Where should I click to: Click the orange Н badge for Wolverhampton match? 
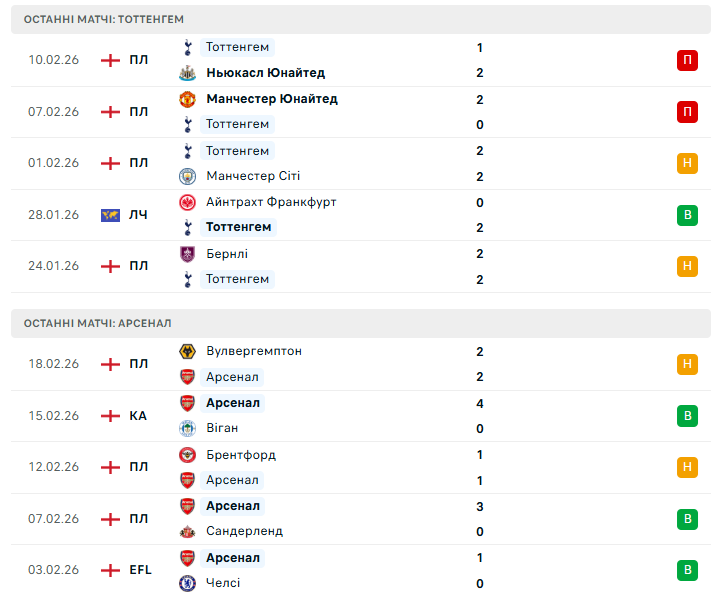(x=687, y=364)
